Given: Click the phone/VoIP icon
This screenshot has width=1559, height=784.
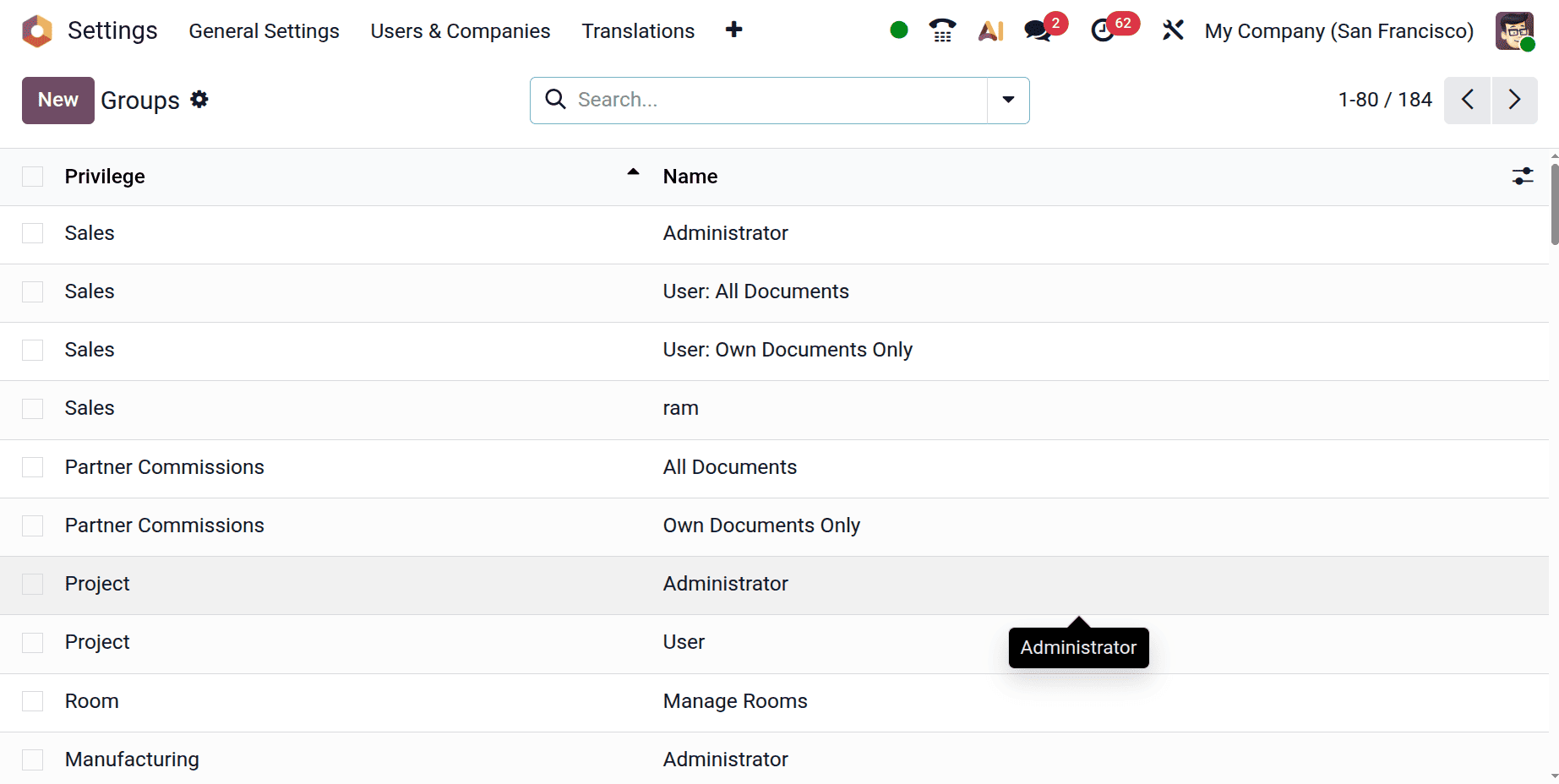Looking at the screenshot, I should coord(941,30).
